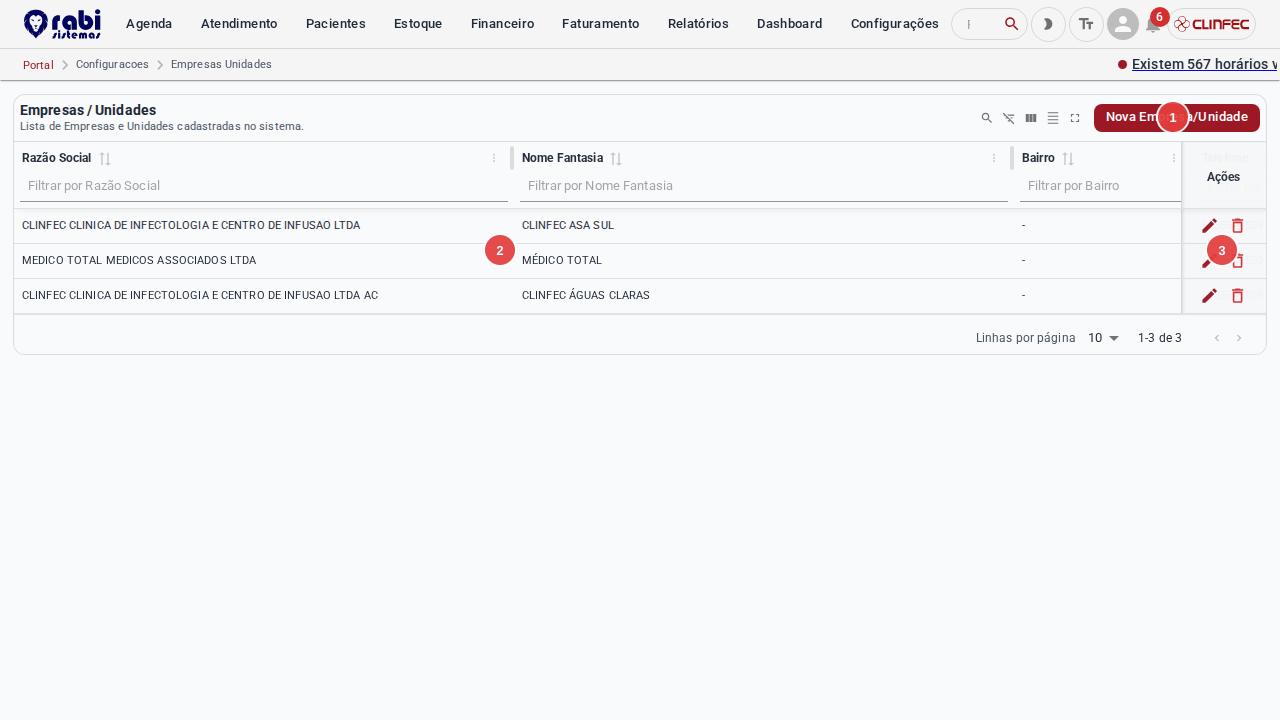Screen dimensions: 1280x720
Task: Toggle row density icon
Action: point(1053,118)
